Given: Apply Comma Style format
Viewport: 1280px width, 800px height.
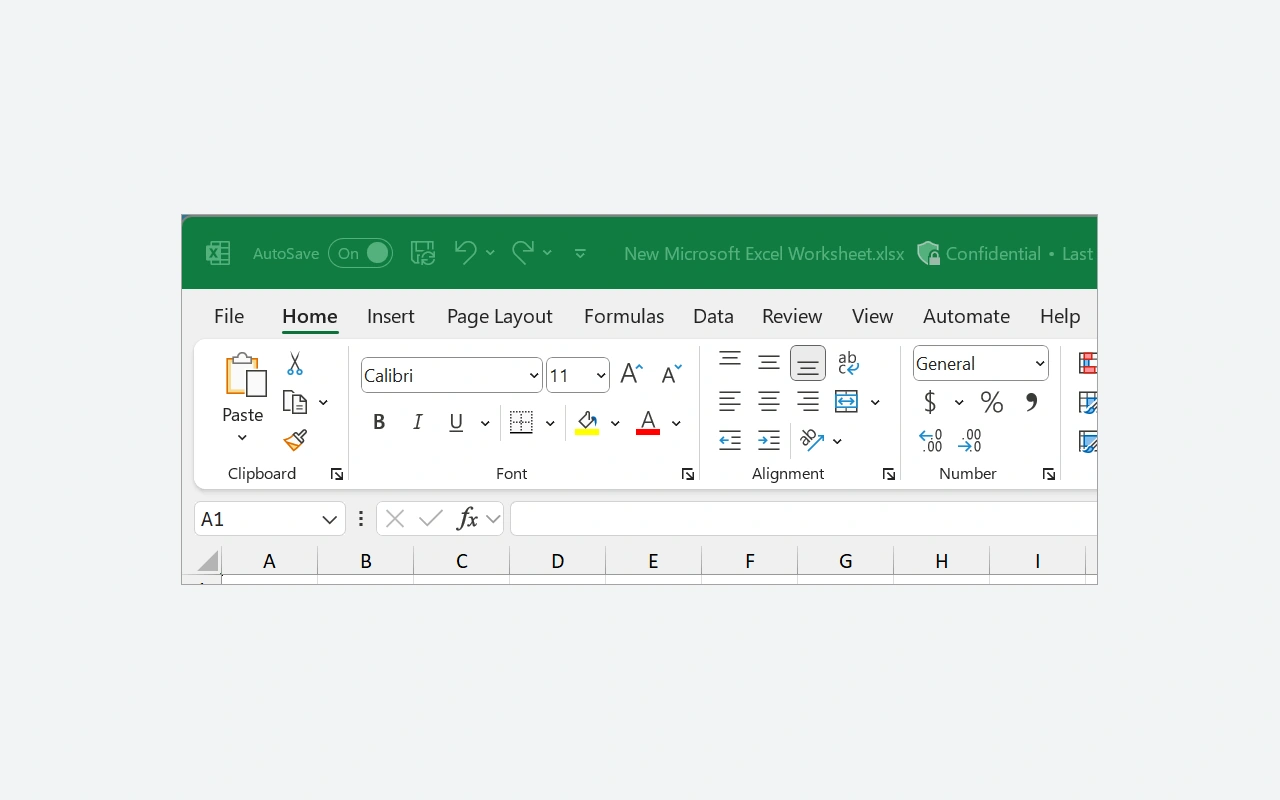Looking at the screenshot, I should tap(1031, 402).
